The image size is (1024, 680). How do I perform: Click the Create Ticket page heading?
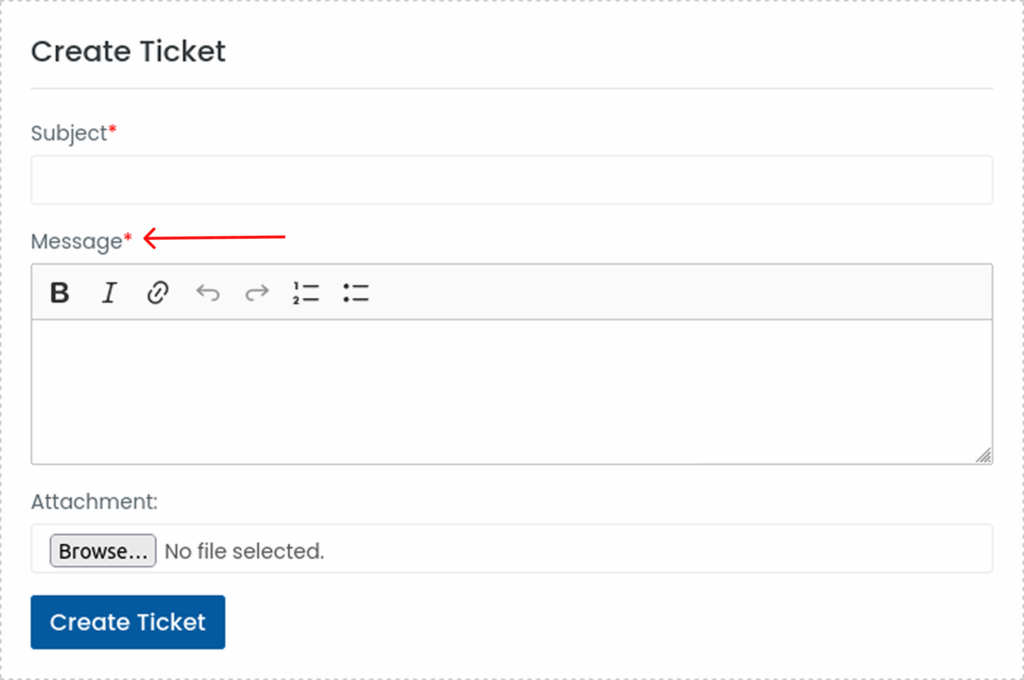click(128, 51)
